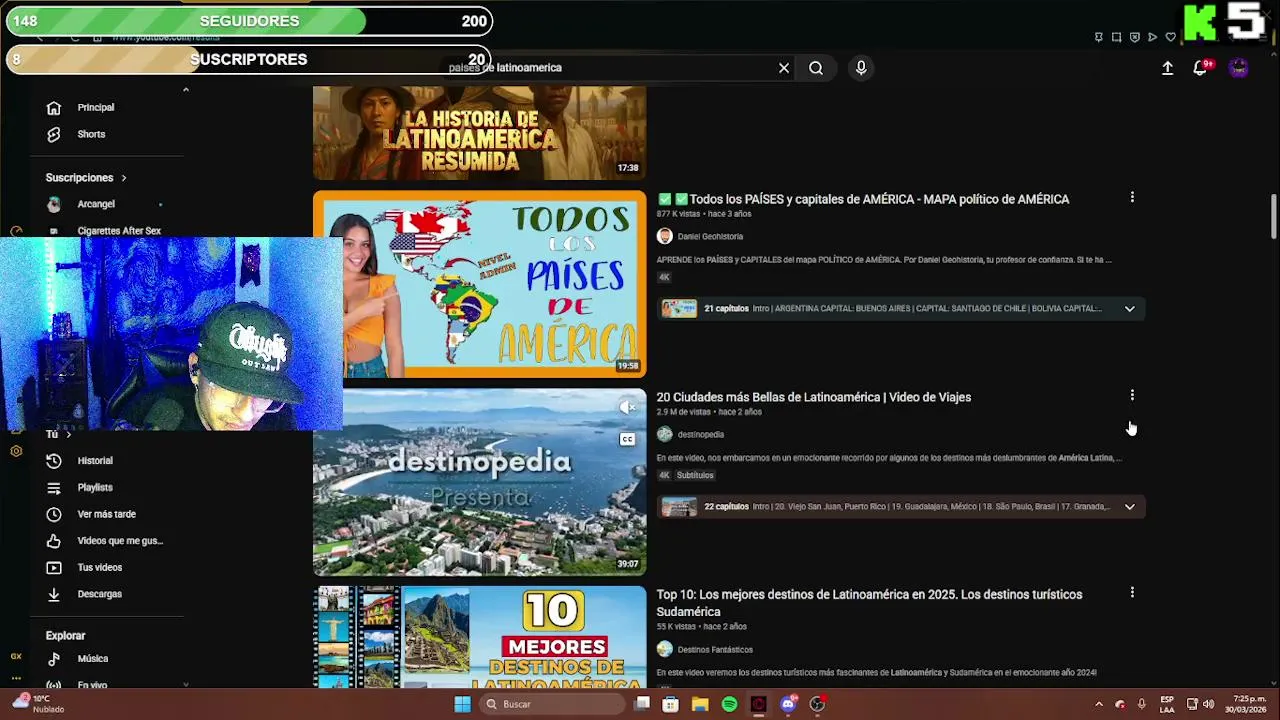
Task: Select Arcangel in subscriptions list
Action: (96, 204)
